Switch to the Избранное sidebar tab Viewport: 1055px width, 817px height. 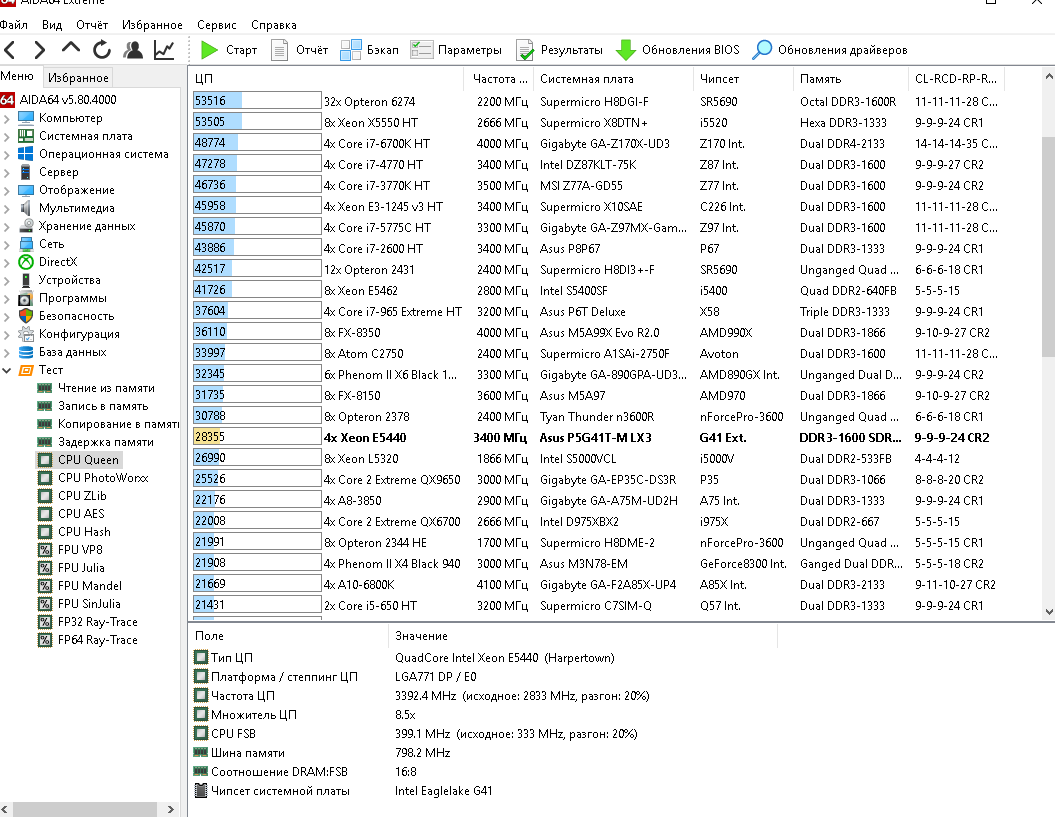(78, 77)
